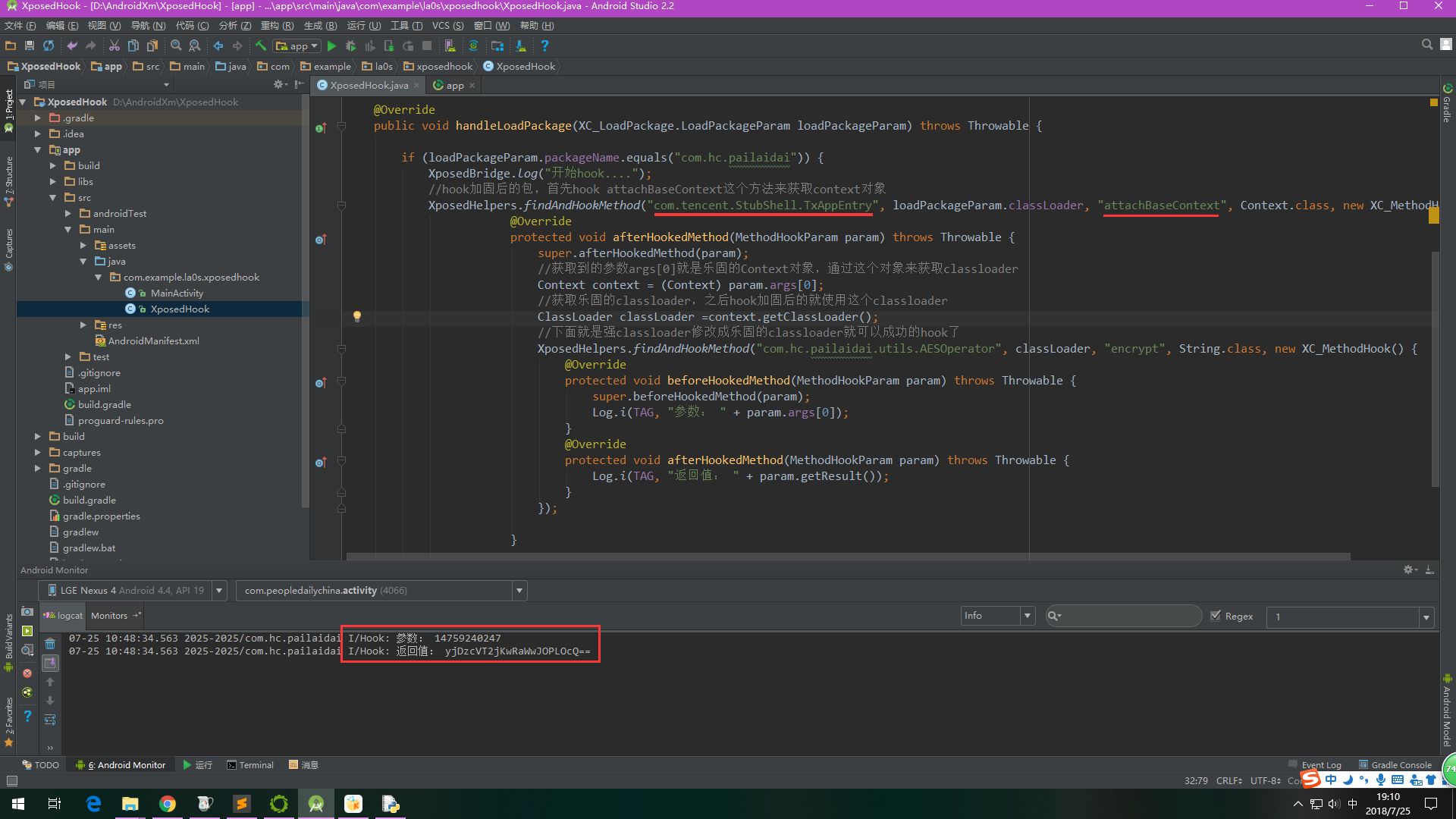Click the Terminate Application red icon
The height and width of the screenshot is (819, 1456).
click(27, 673)
